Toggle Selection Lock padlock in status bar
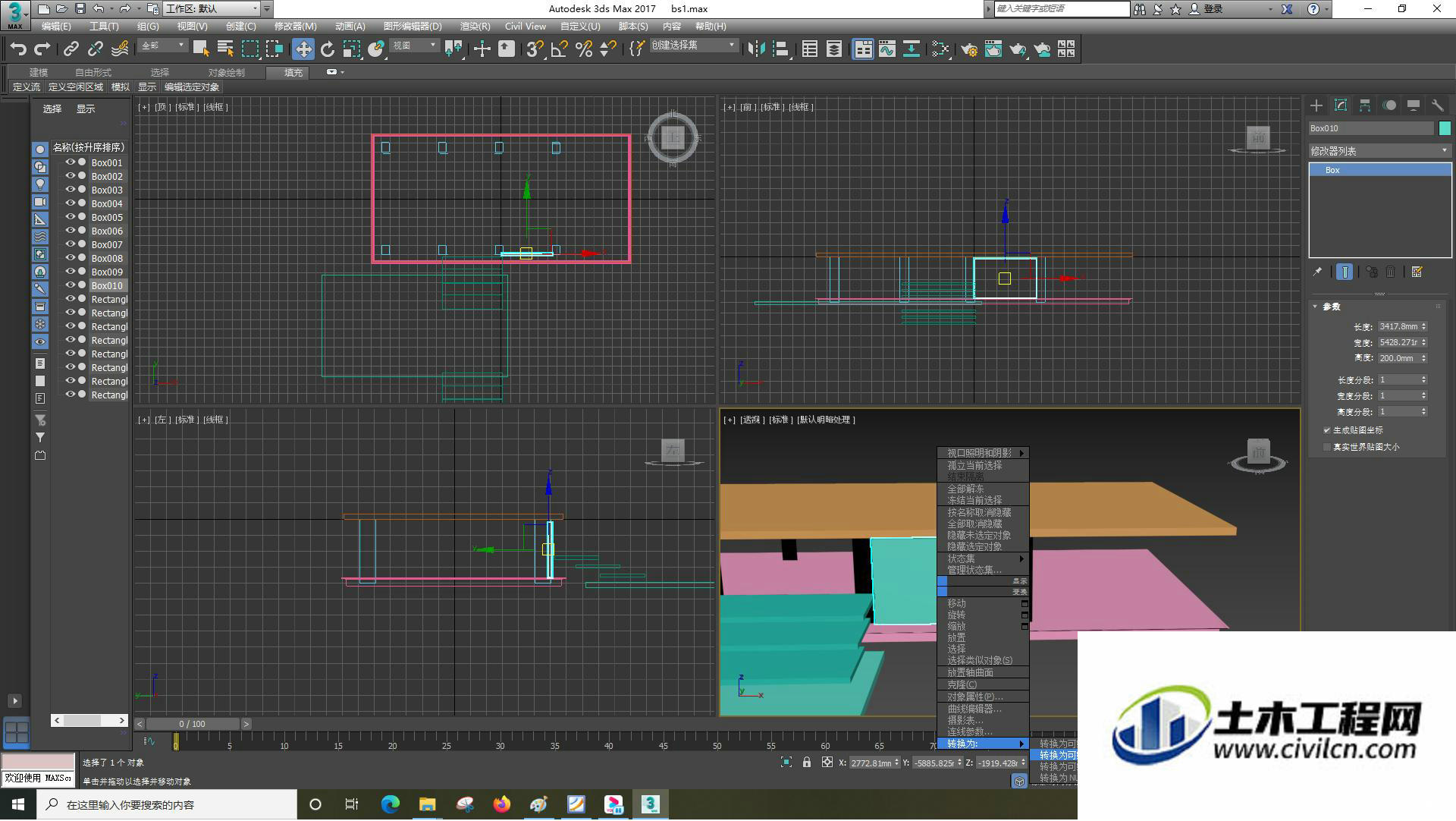The image size is (1456, 821). click(807, 763)
